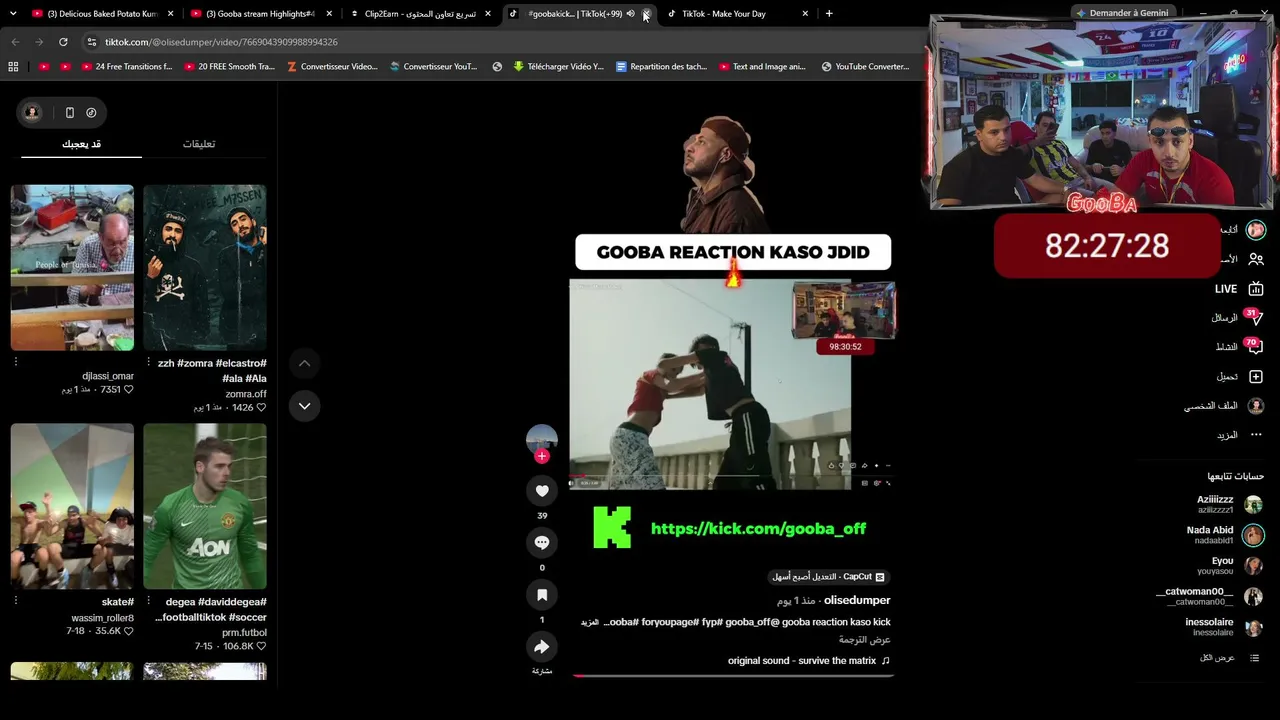Click the upload plus icon in sidebar

1256,376
